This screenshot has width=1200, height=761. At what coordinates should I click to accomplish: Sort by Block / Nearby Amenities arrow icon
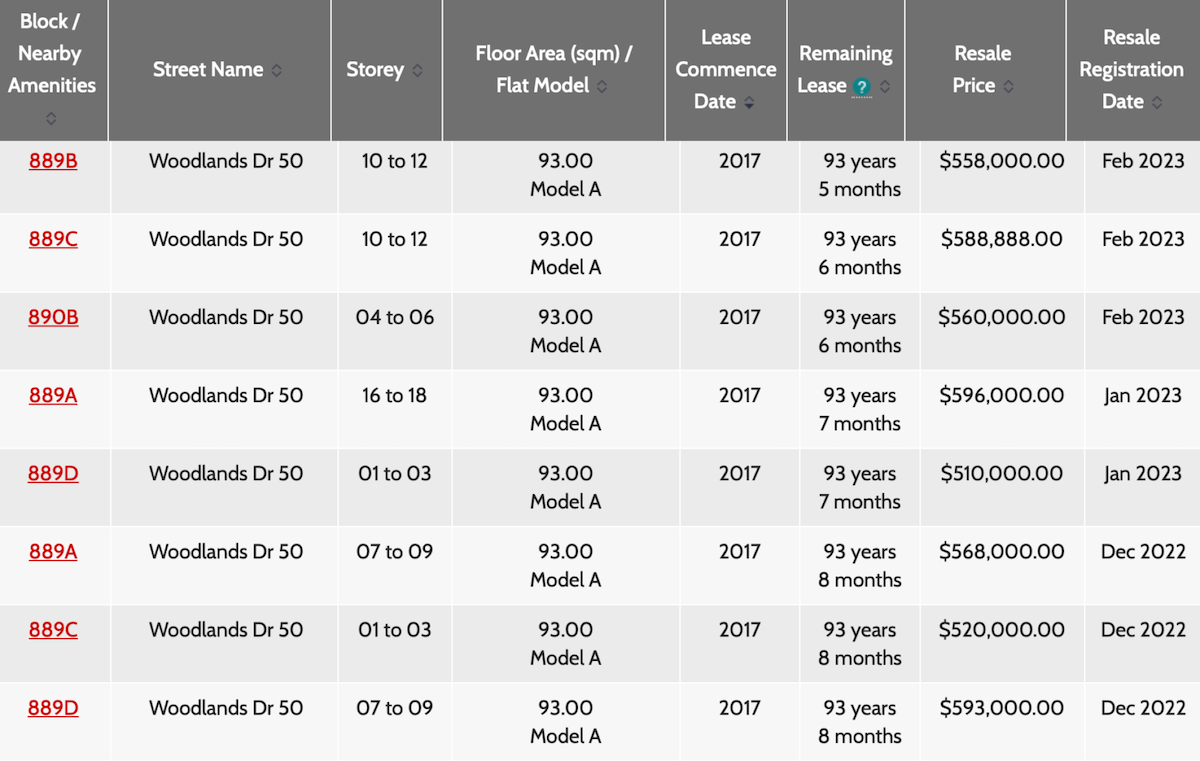tap(51, 118)
